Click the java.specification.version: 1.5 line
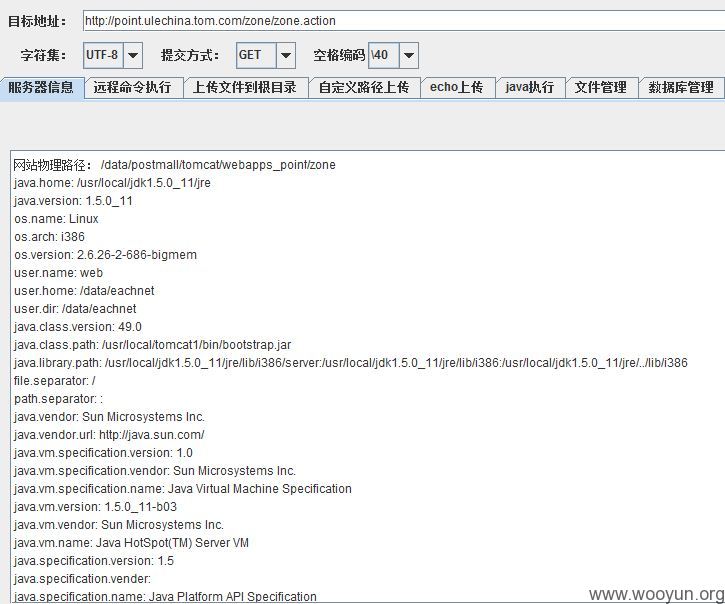This screenshot has width=725, height=604. click(x=94, y=561)
